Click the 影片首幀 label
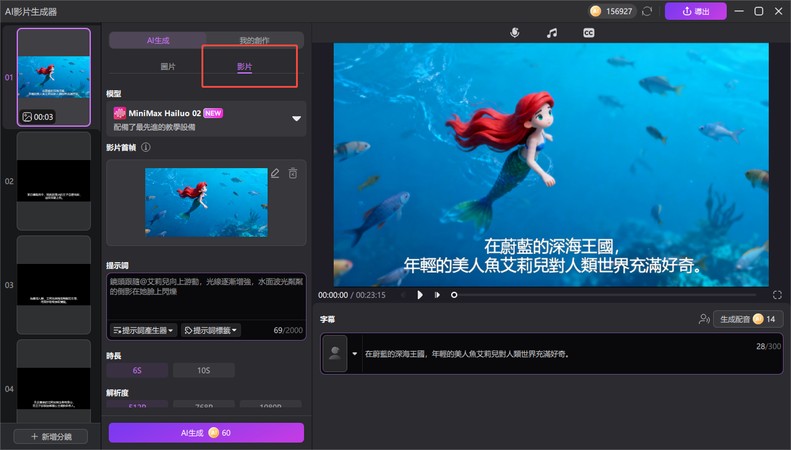 click(x=121, y=147)
